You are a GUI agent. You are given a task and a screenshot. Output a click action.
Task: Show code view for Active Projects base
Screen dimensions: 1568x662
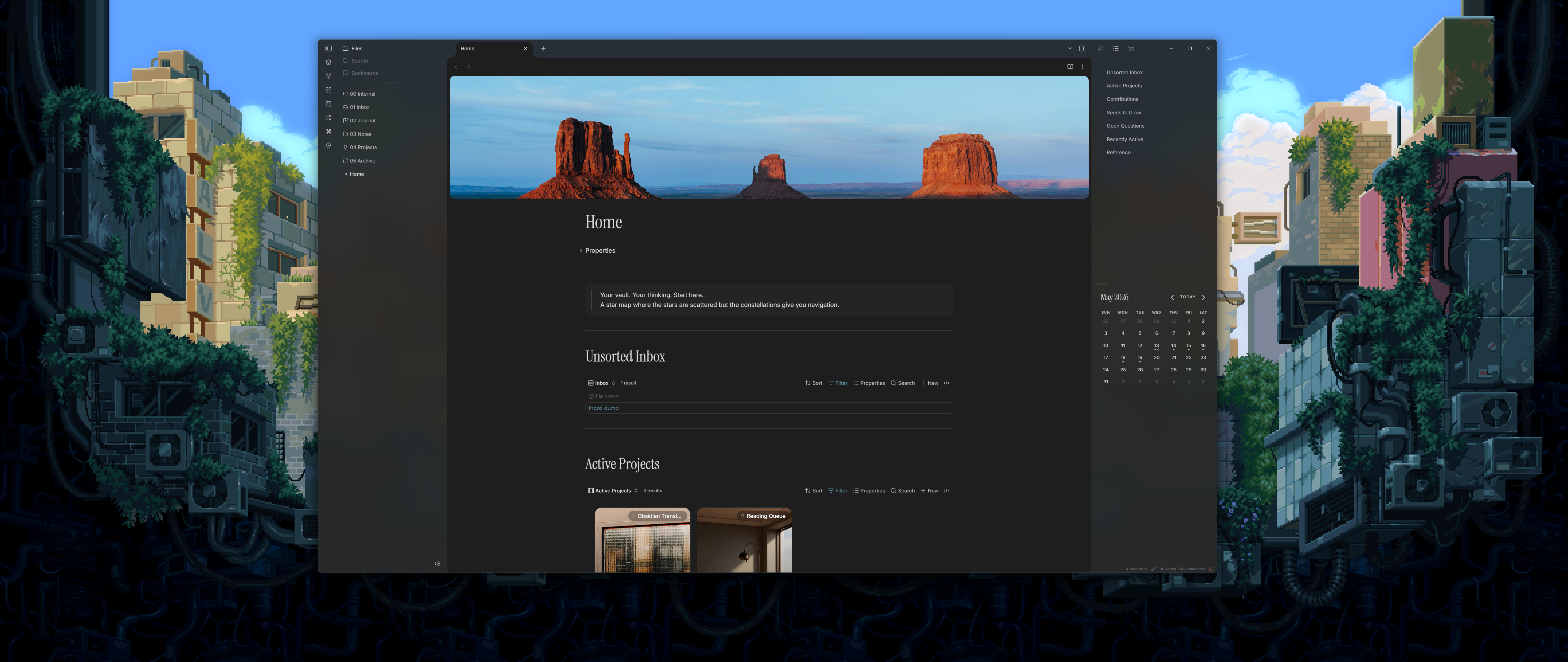946,491
